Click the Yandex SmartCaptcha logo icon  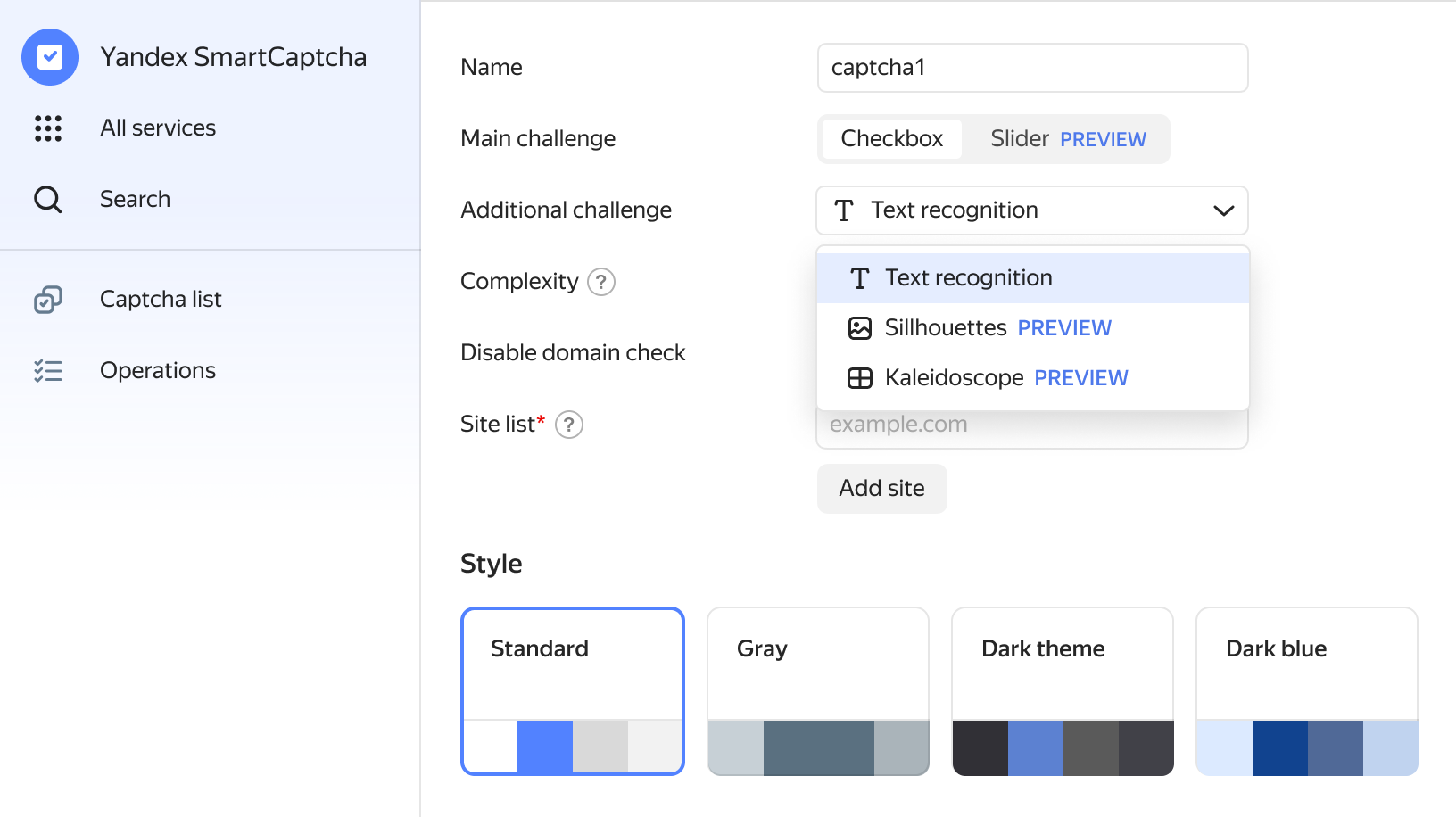click(x=50, y=57)
